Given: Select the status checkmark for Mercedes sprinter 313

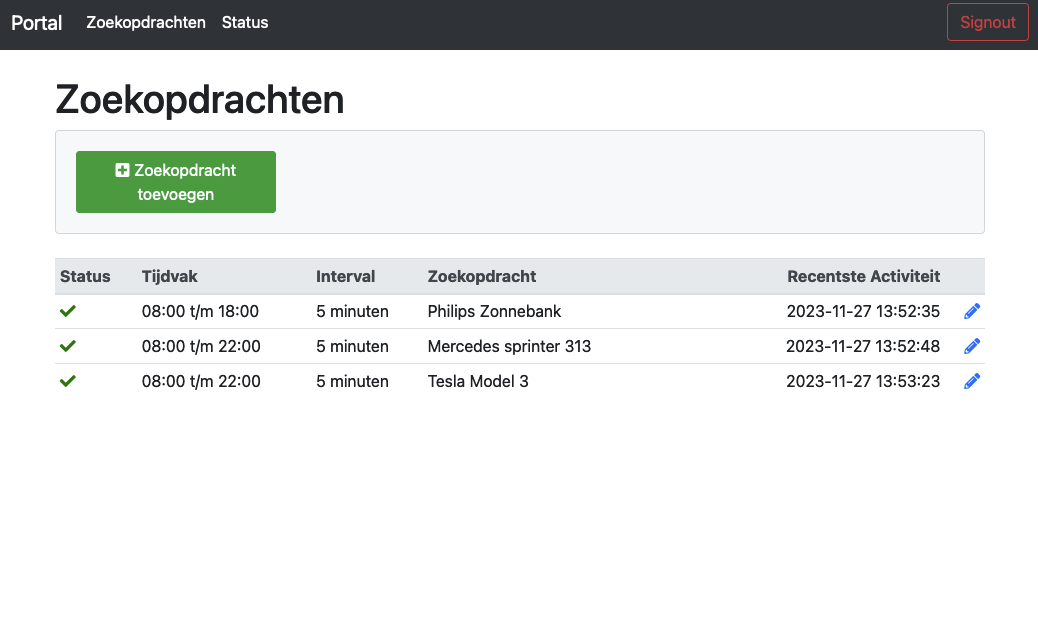Looking at the screenshot, I should (x=68, y=346).
